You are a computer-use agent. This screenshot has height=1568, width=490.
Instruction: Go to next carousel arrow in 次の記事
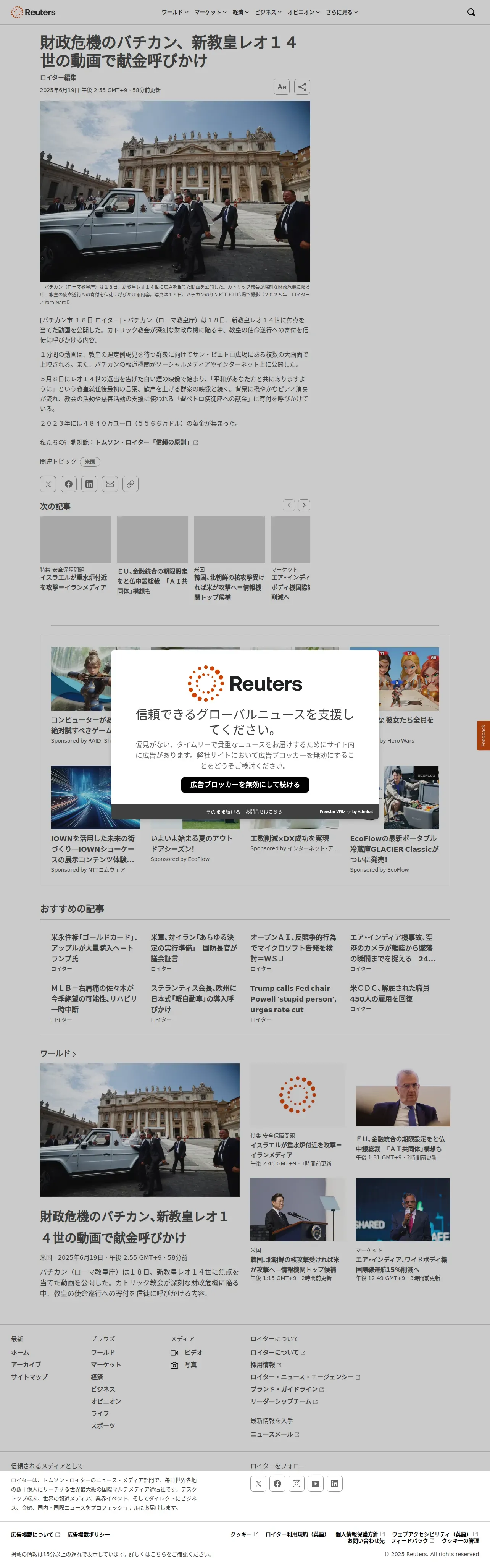[305, 505]
